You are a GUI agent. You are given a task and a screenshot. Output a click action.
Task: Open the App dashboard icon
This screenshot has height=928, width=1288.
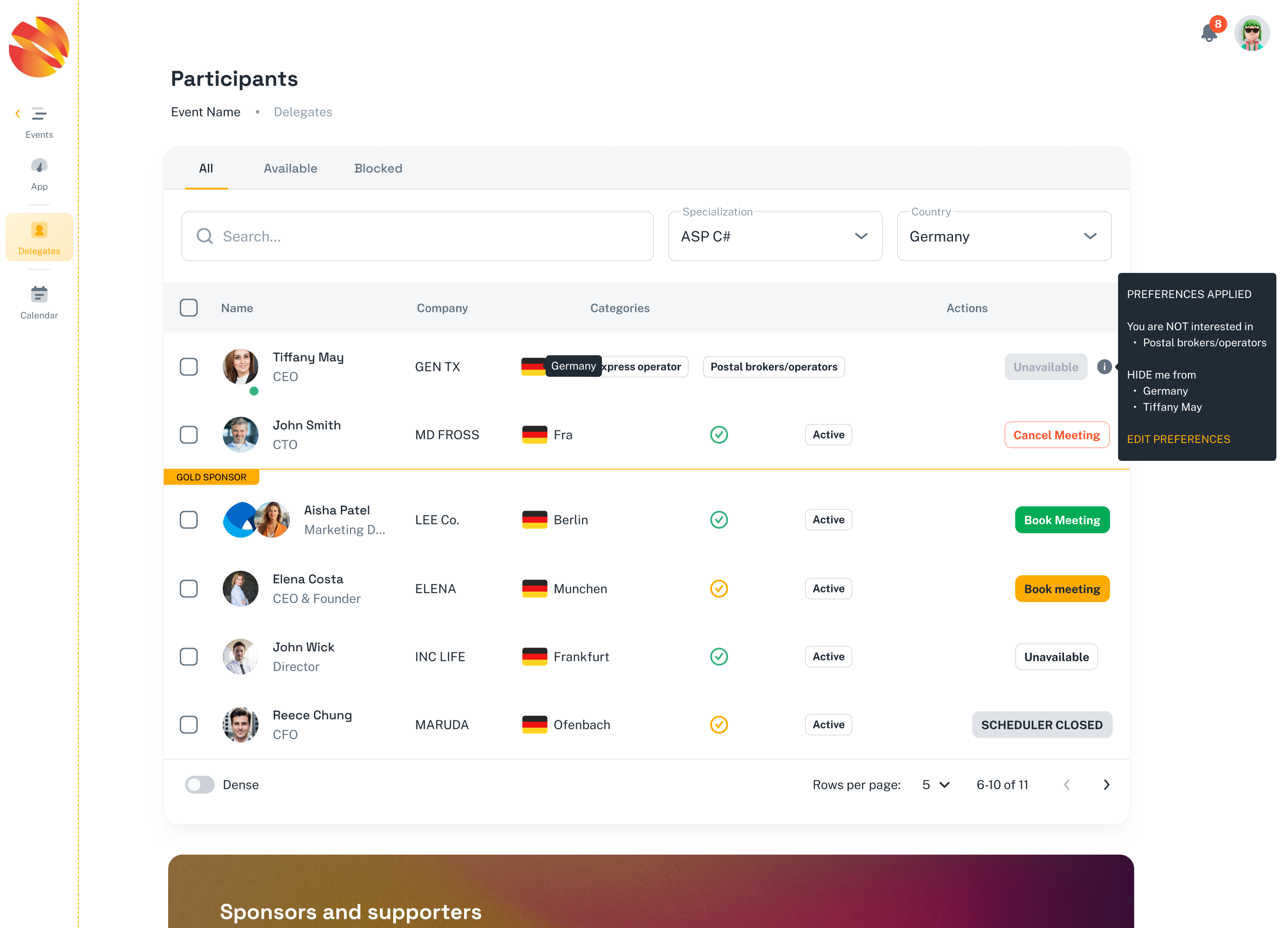coord(39,166)
